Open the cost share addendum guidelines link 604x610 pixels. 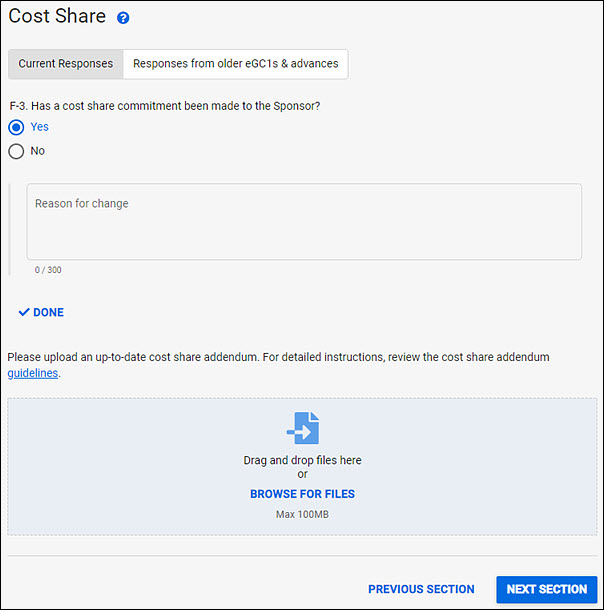[x=33, y=373]
